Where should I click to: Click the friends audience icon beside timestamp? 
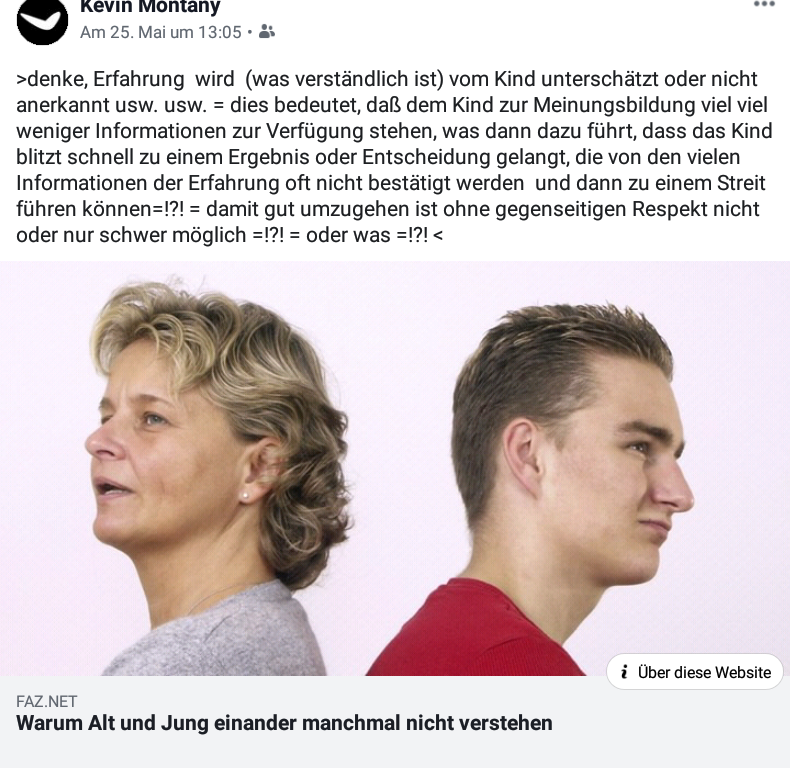(x=267, y=32)
